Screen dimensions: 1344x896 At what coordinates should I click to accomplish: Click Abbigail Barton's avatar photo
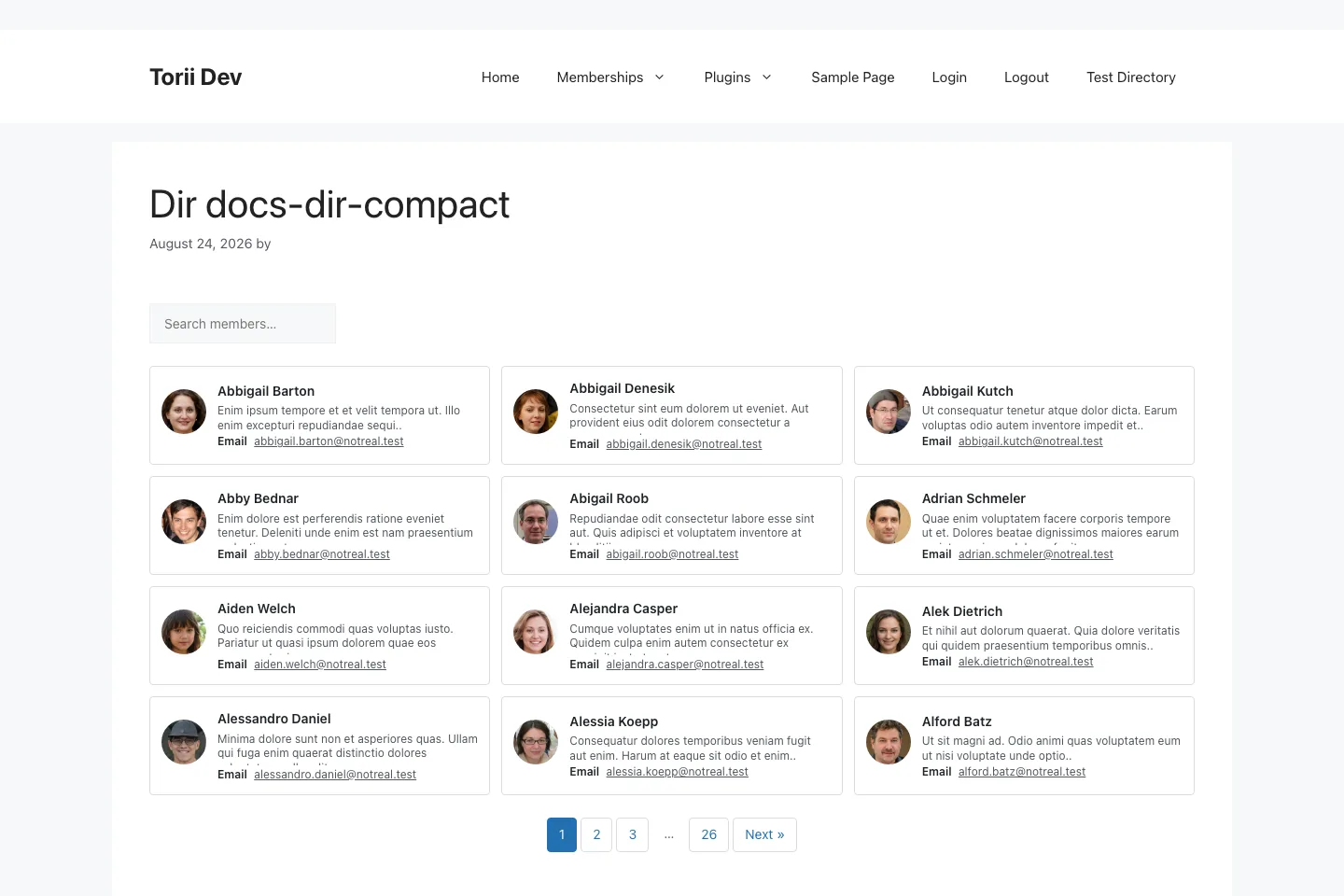pos(184,412)
